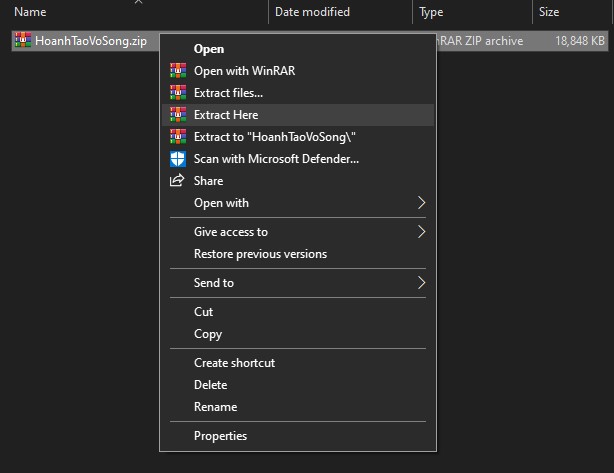Expand the Send to submenu arrow

tap(421, 283)
